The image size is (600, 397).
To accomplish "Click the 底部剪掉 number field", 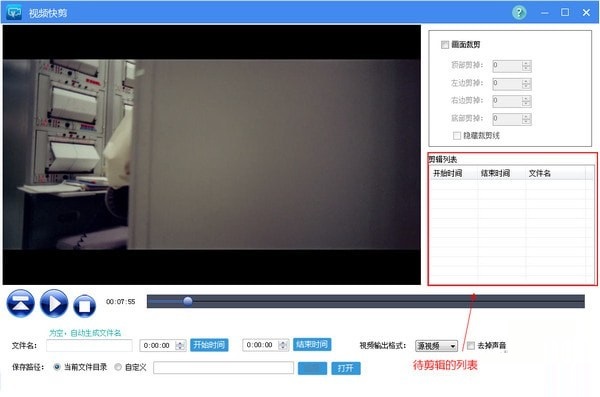I will (507, 119).
